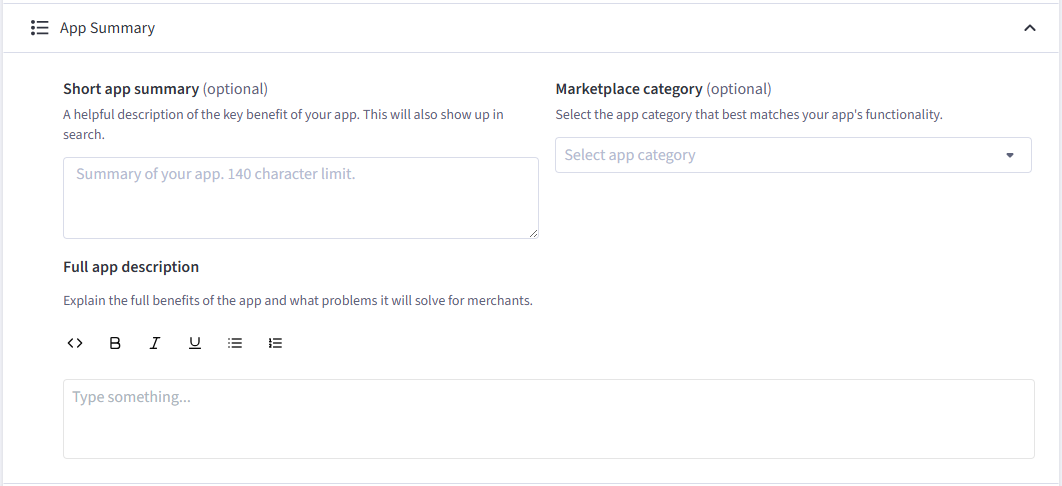Click the App Summary header title

(107, 28)
